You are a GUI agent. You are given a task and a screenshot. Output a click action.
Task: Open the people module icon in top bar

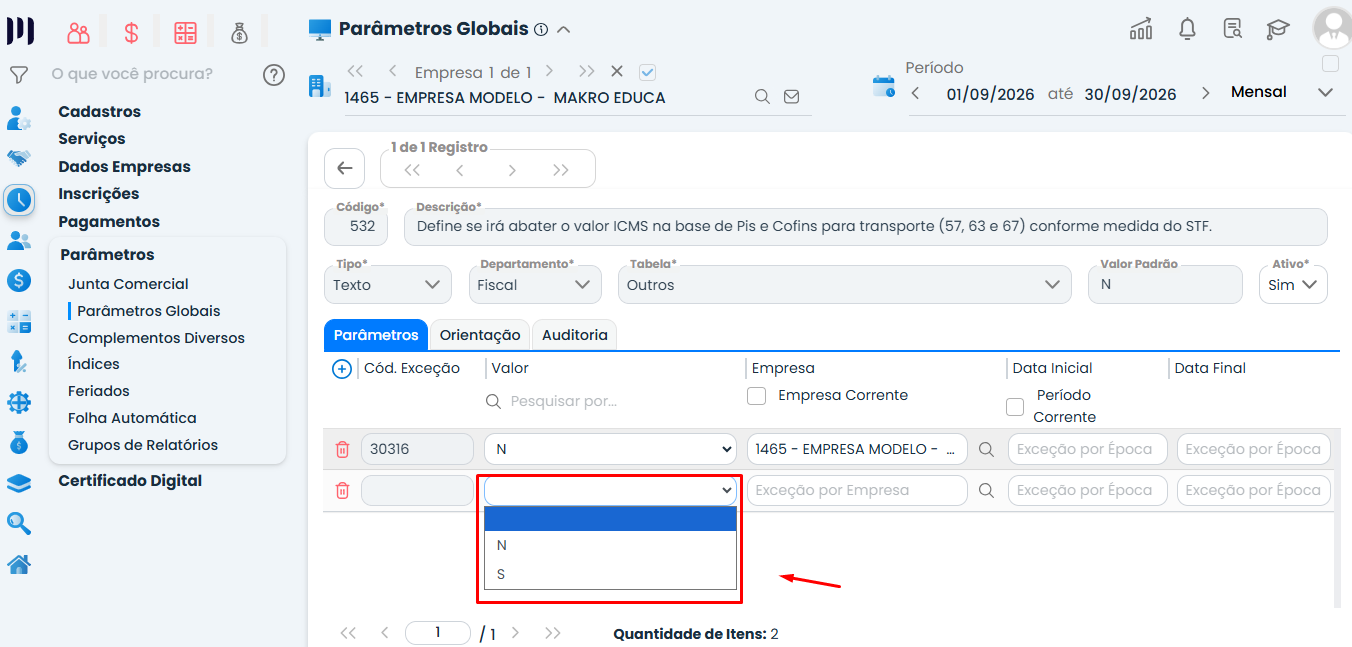(78, 33)
